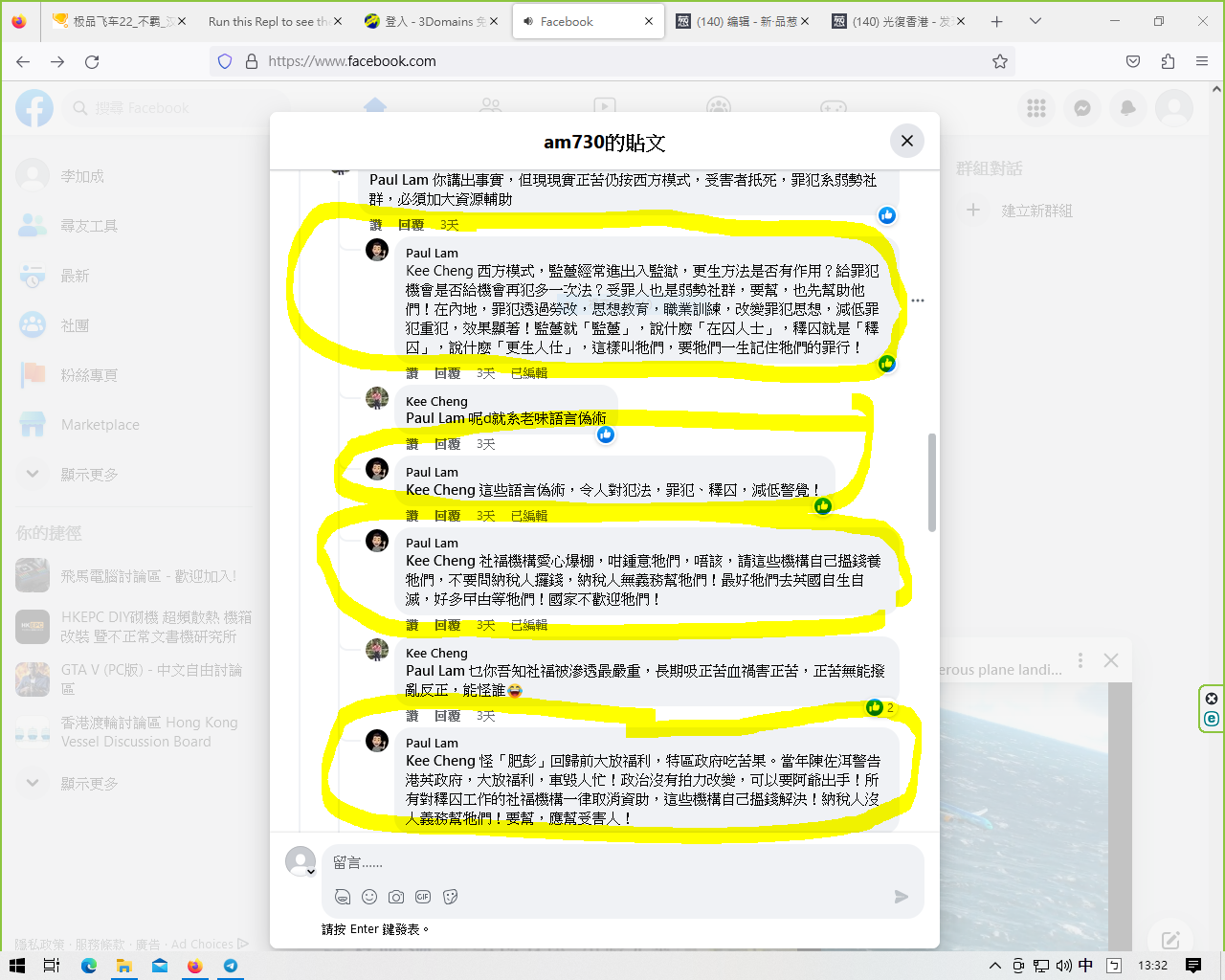This screenshot has height=980, width=1225.
Task: Open 粉絲專頁 in left sidebar
Action: coord(134,375)
